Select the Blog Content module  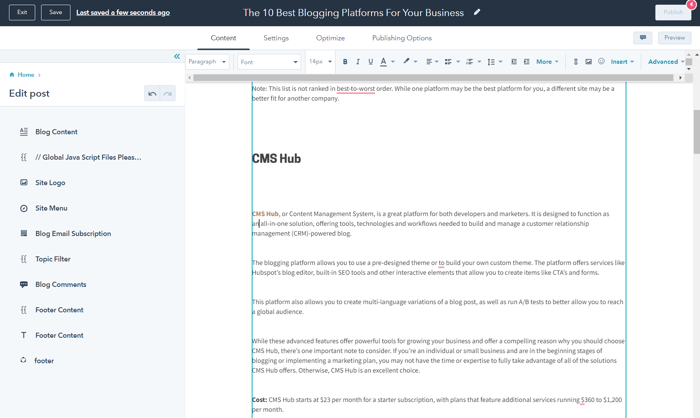(56, 132)
